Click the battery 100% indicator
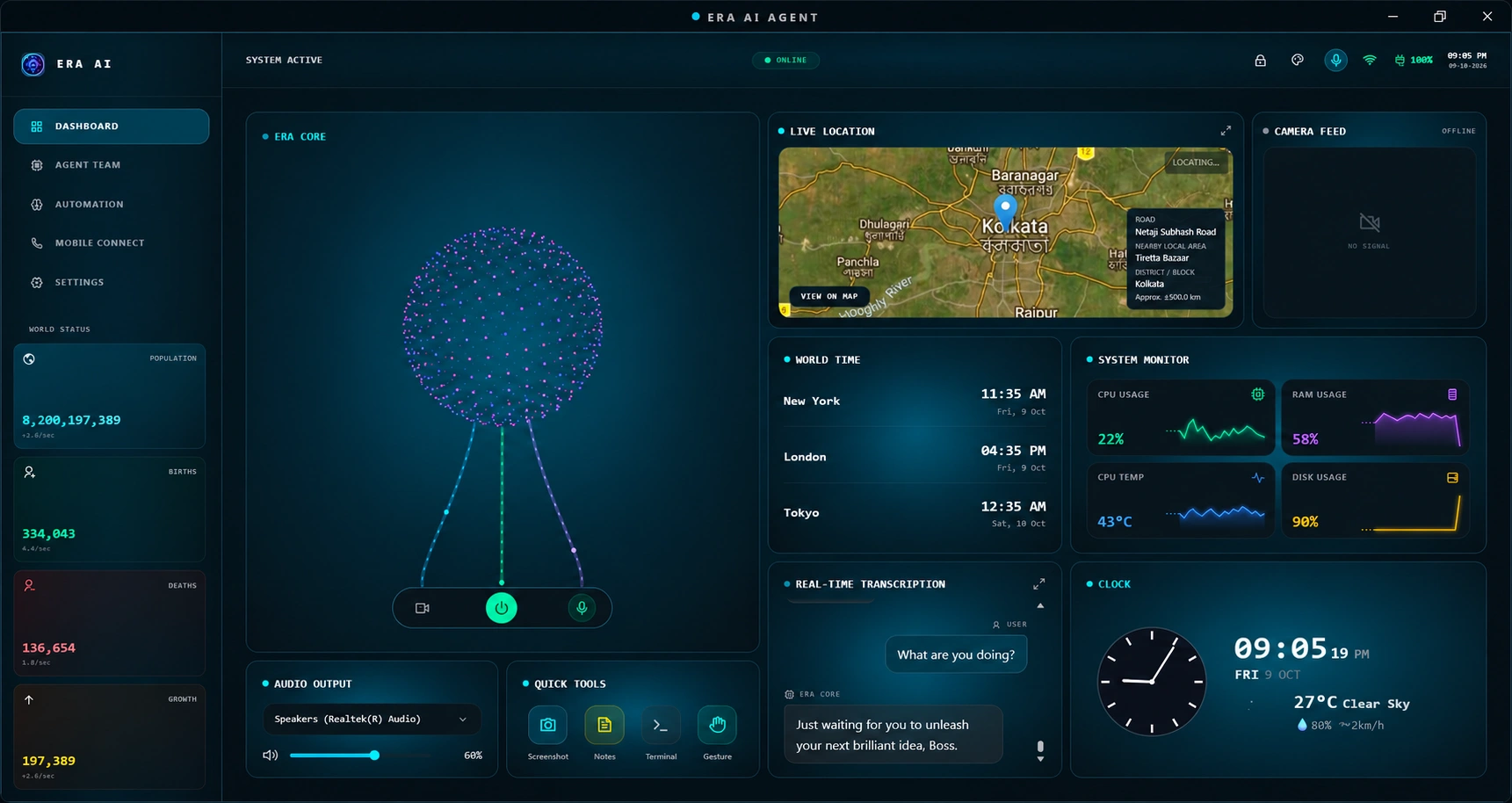This screenshot has width=1512, height=803. coord(1413,61)
